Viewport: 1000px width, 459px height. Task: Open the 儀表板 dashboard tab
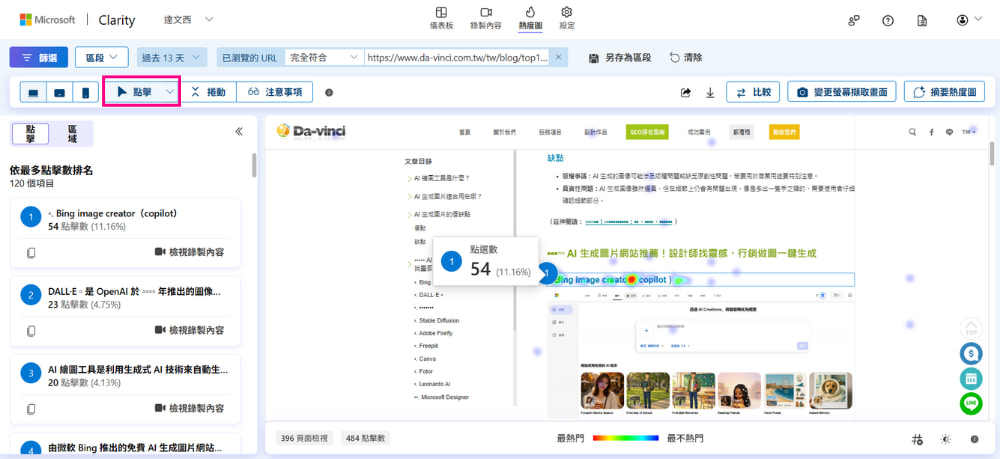pos(441,18)
